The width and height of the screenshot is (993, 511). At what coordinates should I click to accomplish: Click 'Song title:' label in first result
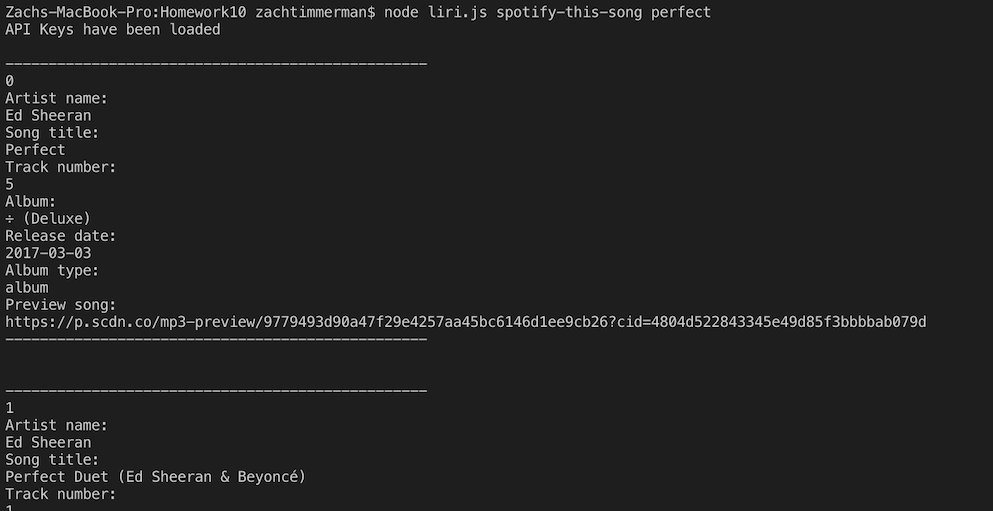(x=52, y=133)
